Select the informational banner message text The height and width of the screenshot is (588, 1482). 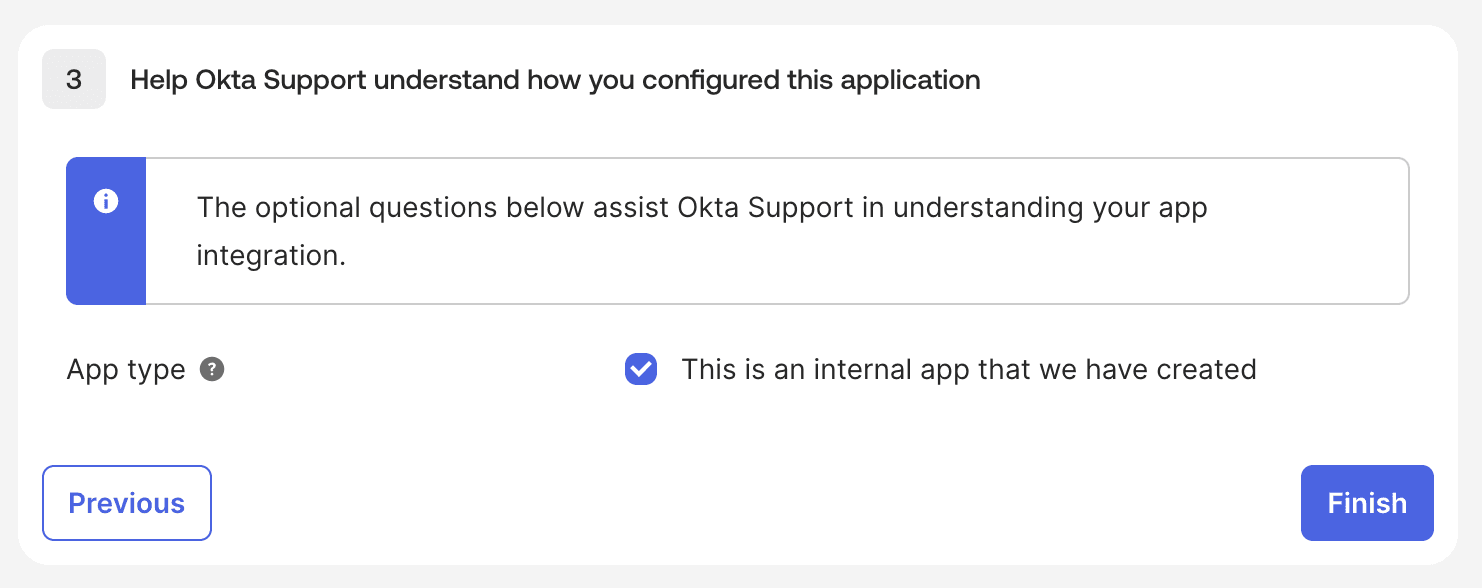[700, 230]
